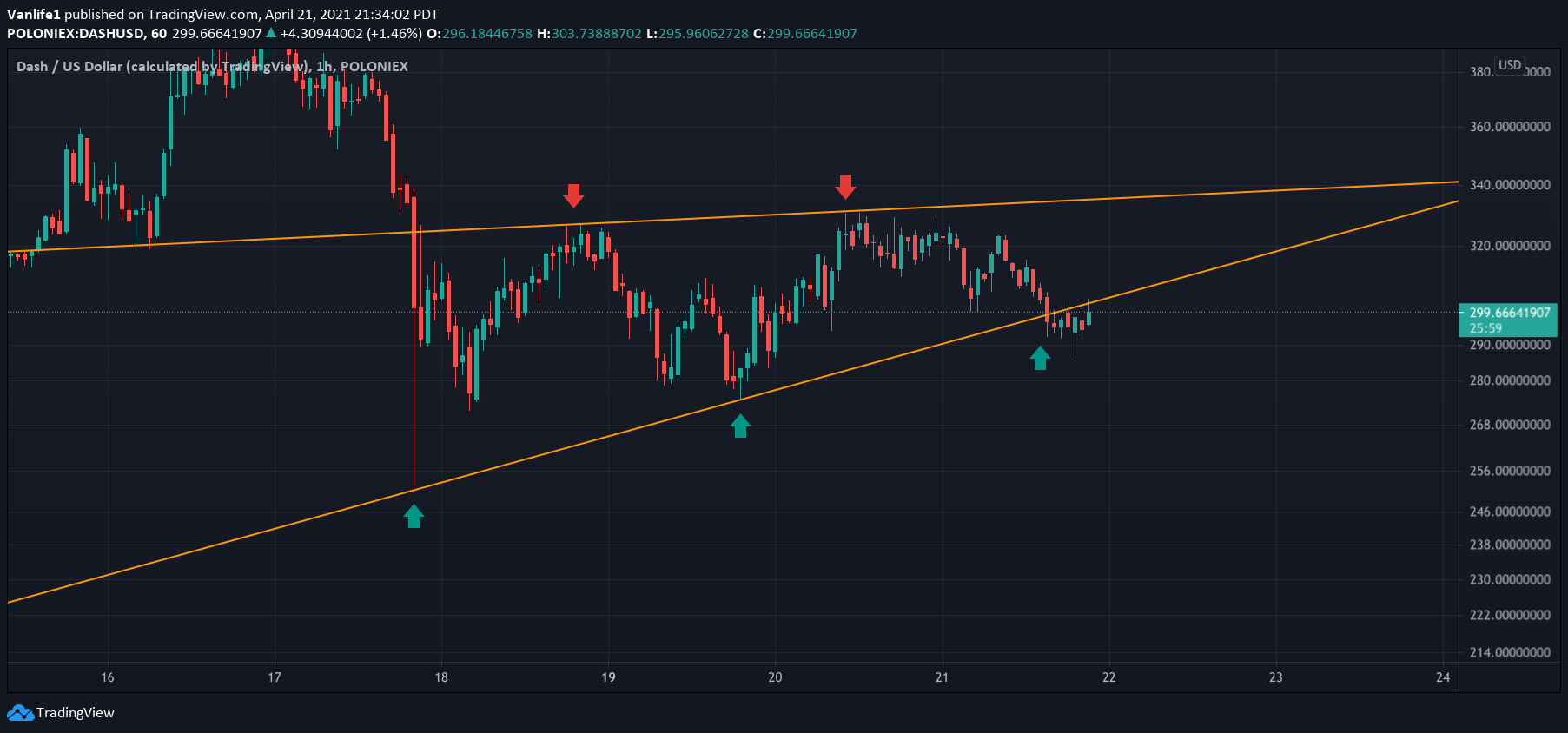Screen dimensions: 1568x733
Task: Click the TradingView wordmark at the bottom
Action: (76, 713)
